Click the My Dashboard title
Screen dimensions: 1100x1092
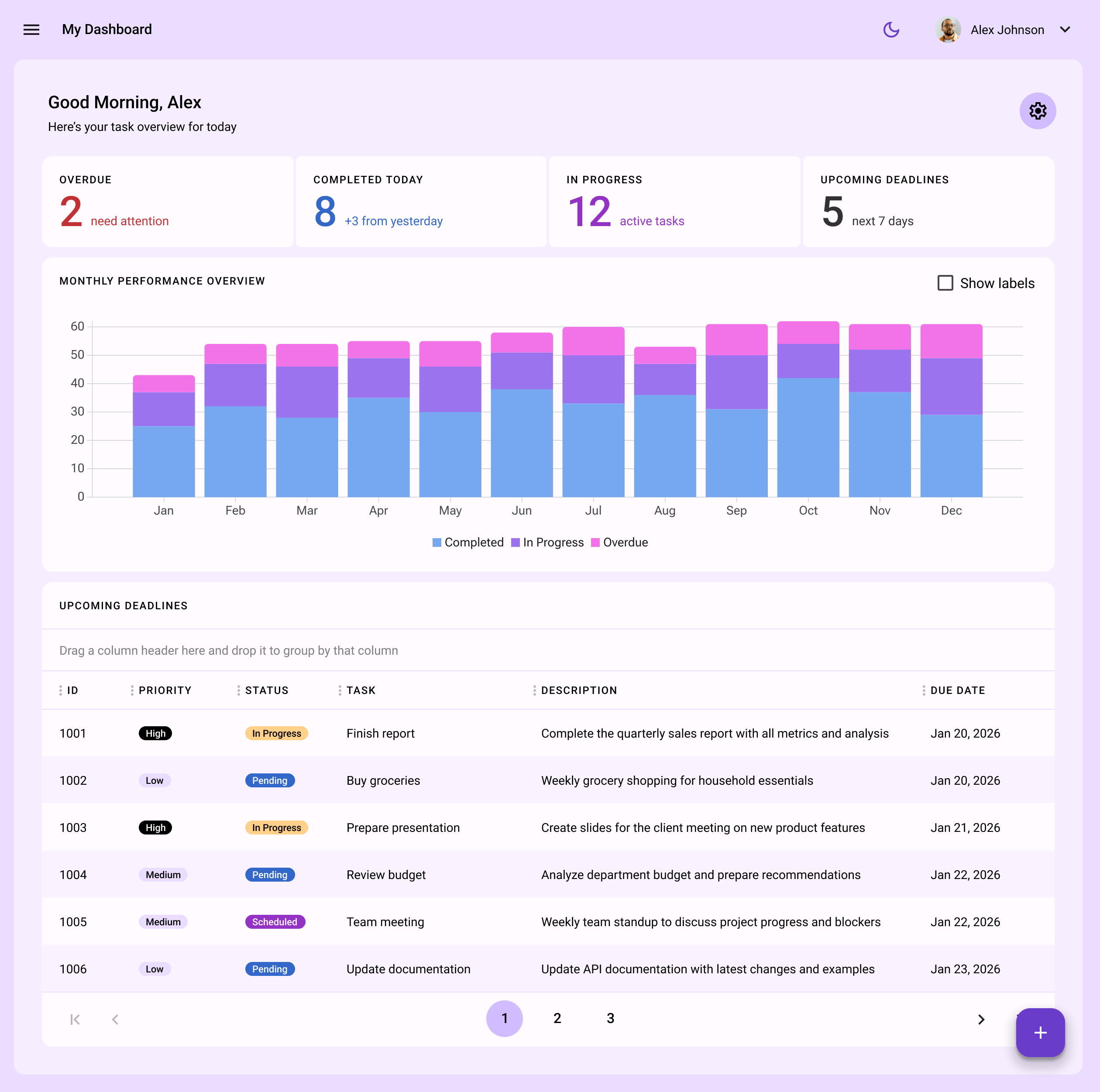[107, 30]
